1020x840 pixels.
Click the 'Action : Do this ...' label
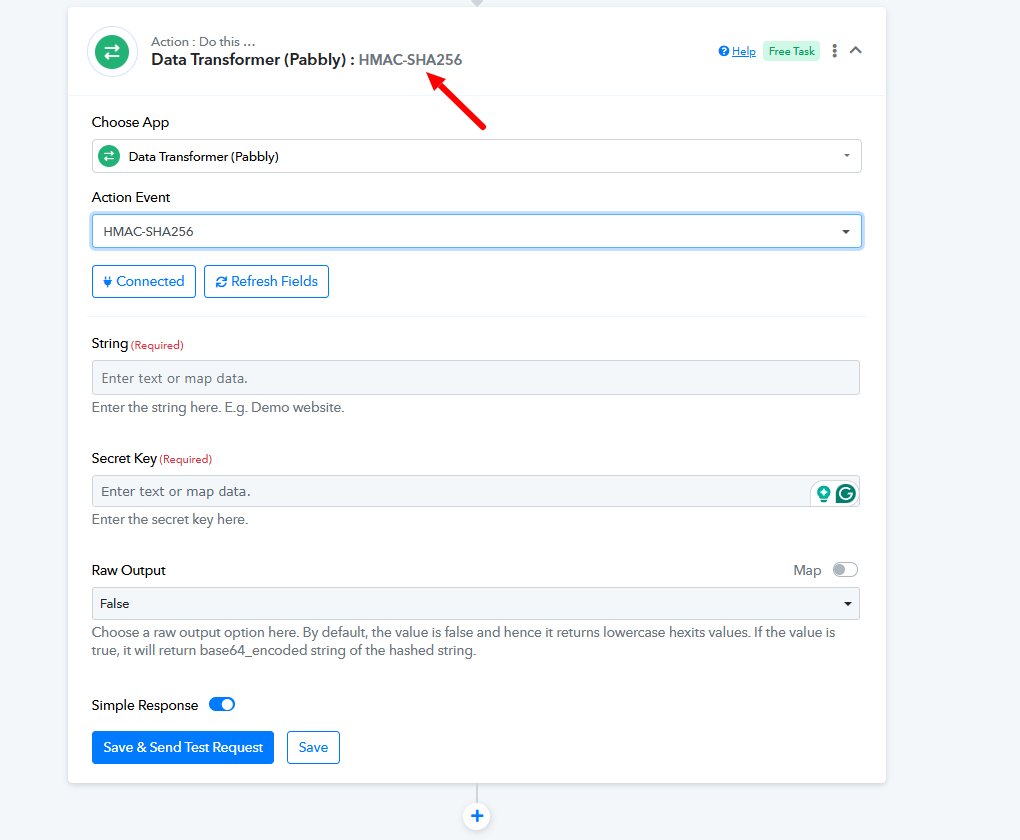coord(203,42)
